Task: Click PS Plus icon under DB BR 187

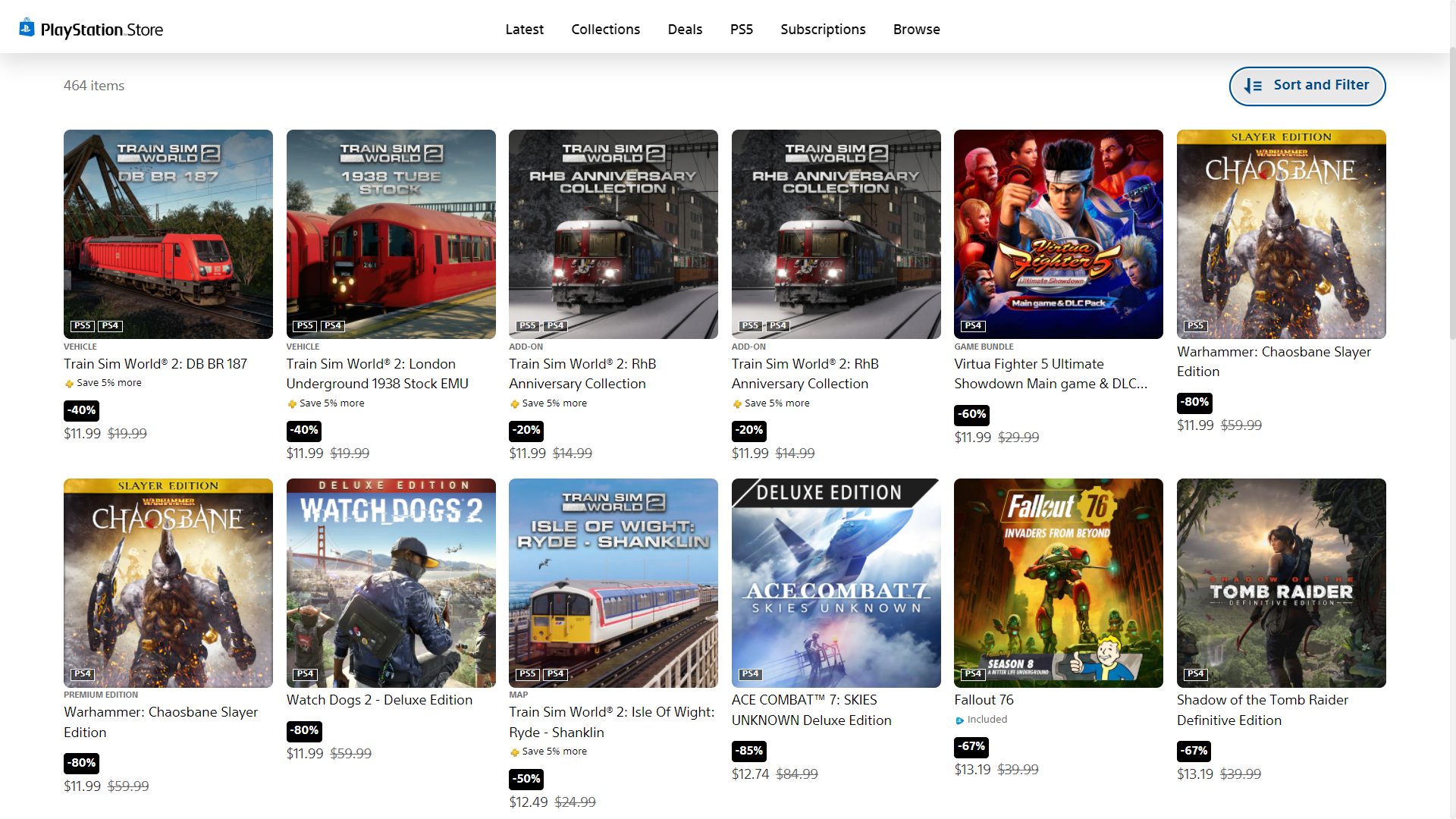Action: pyautogui.click(x=69, y=384)
